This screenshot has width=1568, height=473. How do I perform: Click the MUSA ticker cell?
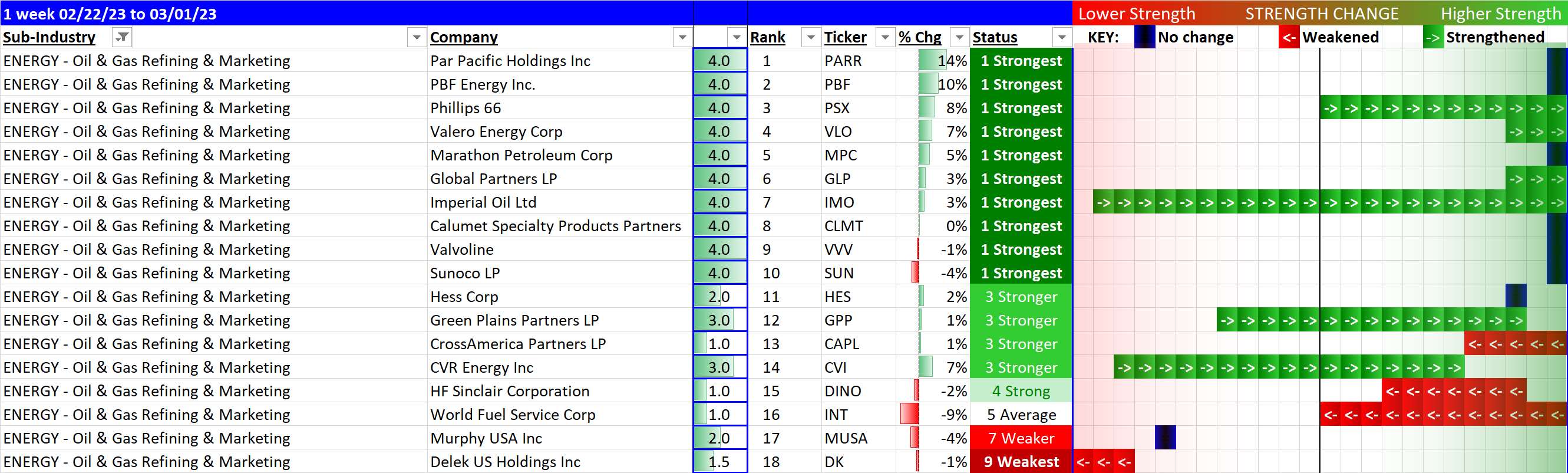pos(859,438)
